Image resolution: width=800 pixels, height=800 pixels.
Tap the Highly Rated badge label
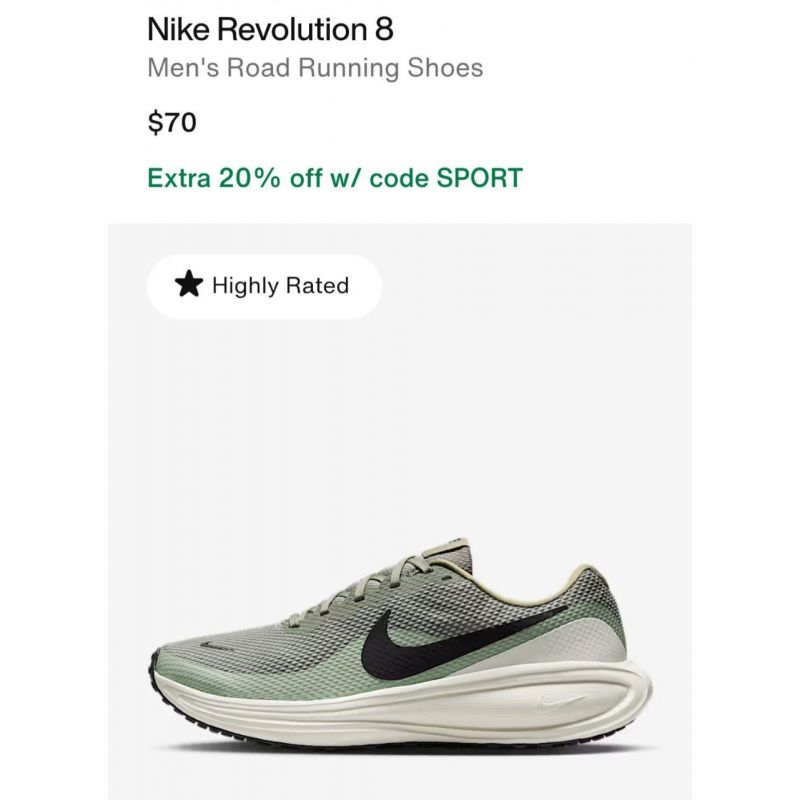click(280, 285)
